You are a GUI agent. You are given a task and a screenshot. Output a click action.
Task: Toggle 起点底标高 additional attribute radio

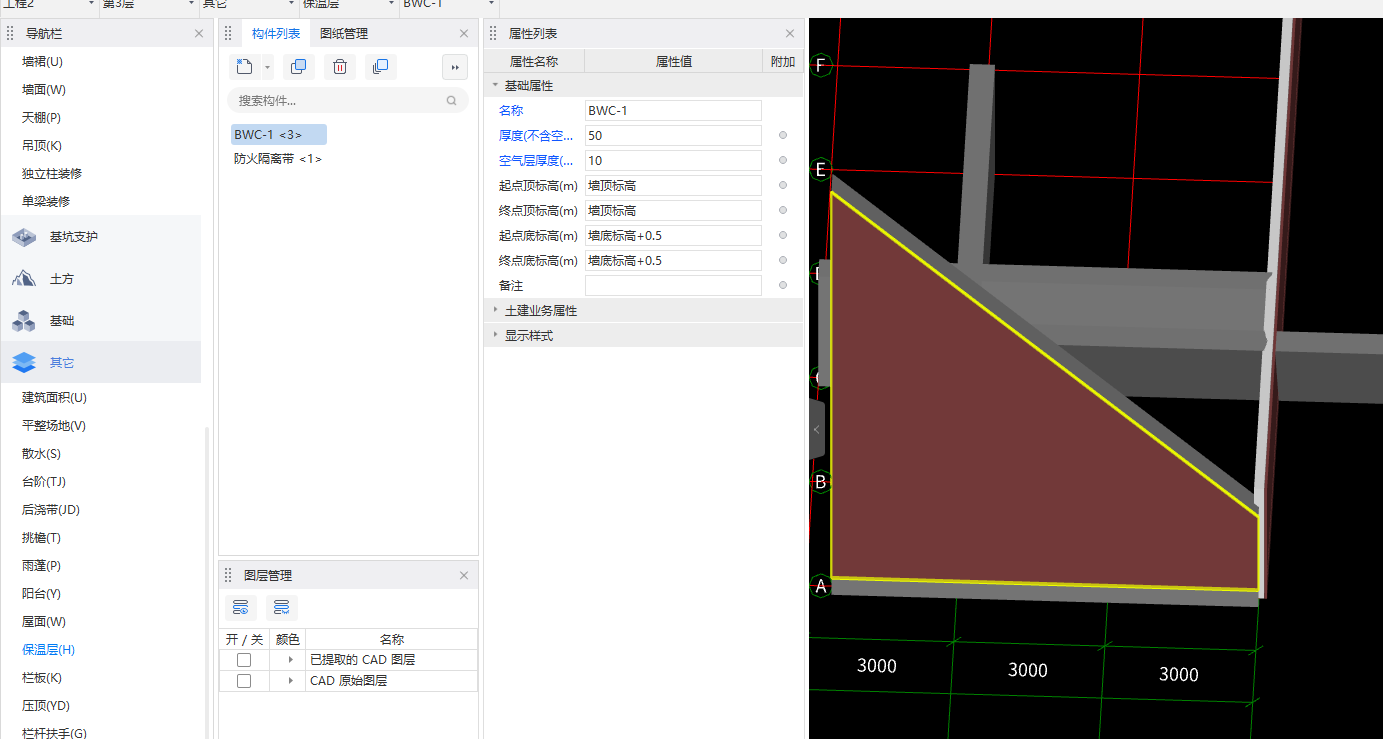(783, 235)
